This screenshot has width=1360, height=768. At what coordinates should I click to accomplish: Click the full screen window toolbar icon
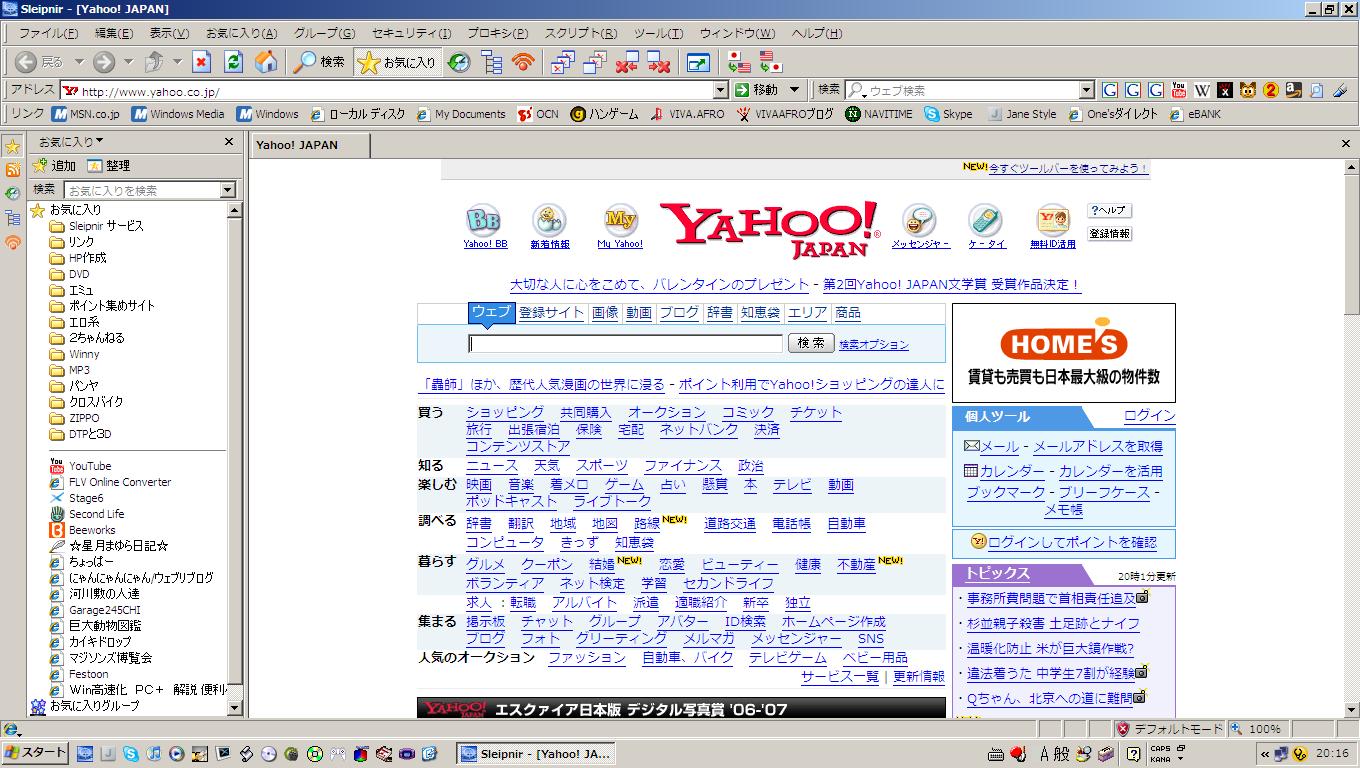click(x=697, y=62)
